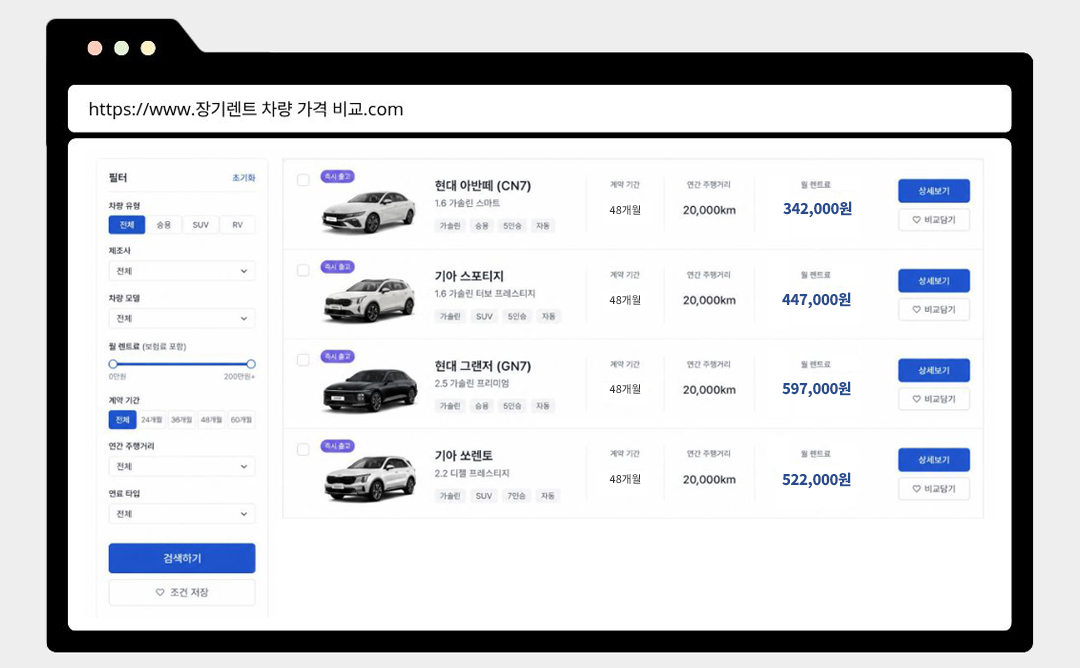Screen dimensions: 1080x668
Task: Click the title 기아 쏘렌토
Action: point(464,455)
